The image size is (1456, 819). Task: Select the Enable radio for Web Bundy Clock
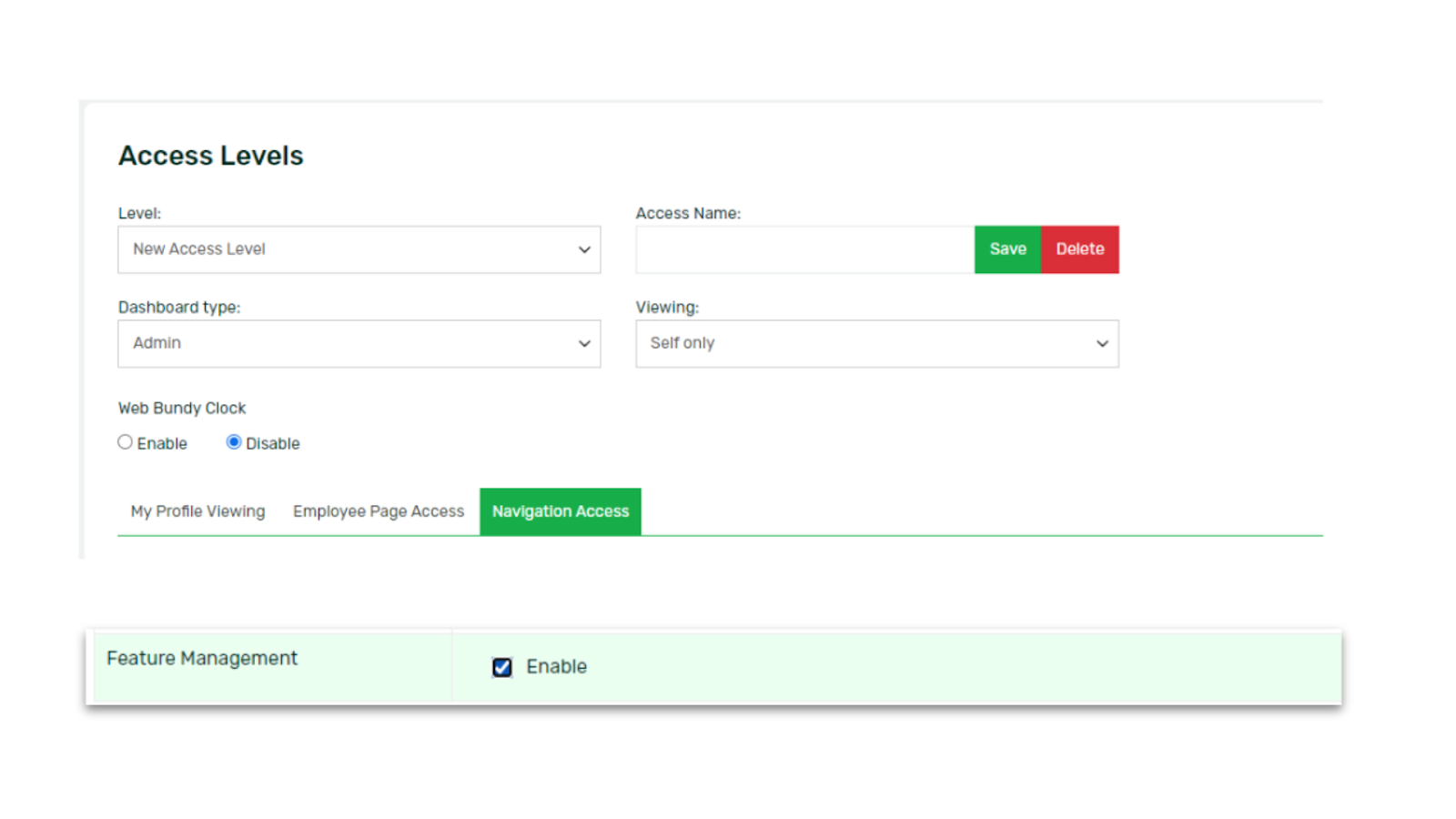coord(126,442)
